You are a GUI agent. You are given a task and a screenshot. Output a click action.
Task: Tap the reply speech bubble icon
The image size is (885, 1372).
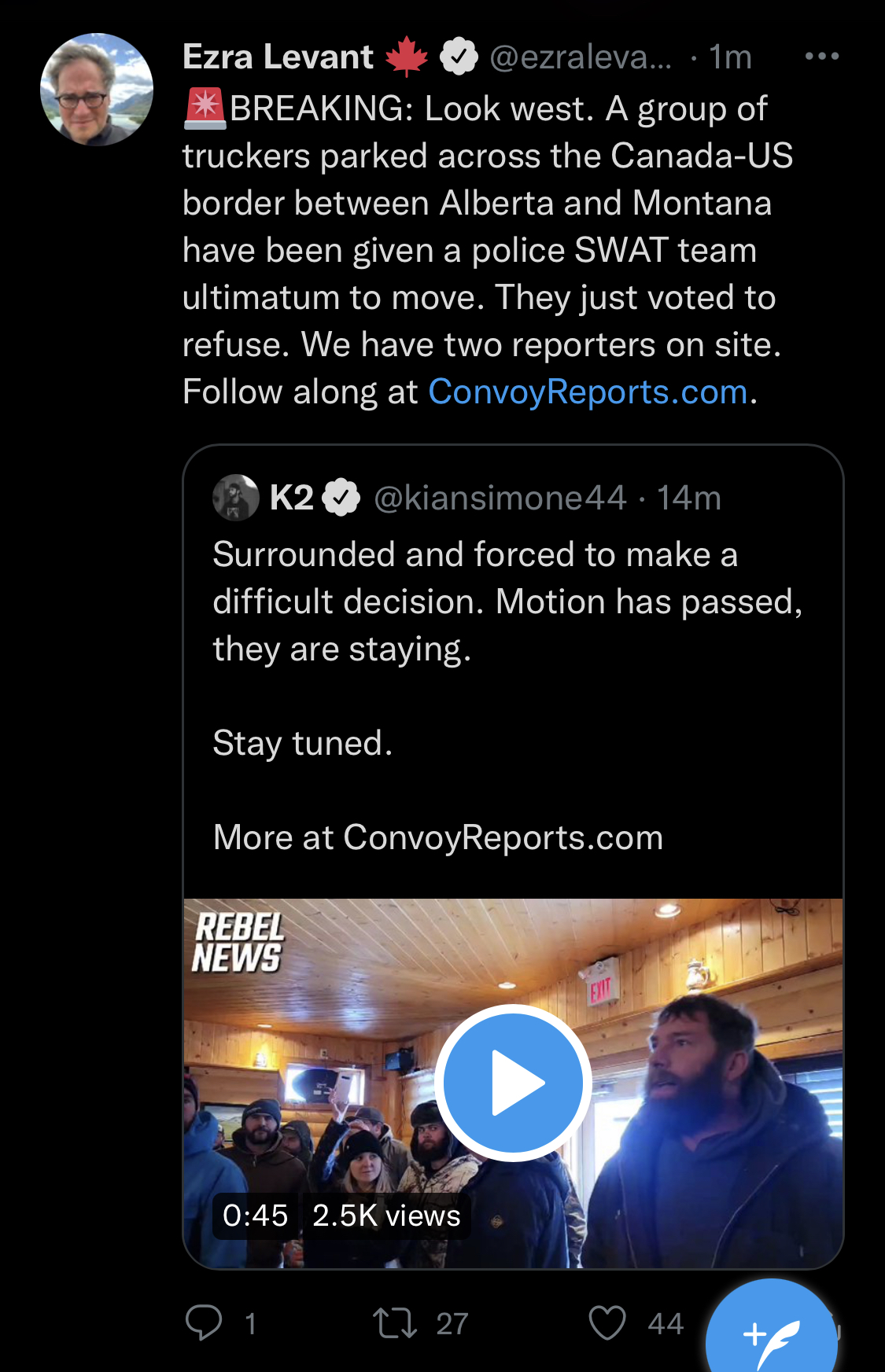pos(204,1322)
